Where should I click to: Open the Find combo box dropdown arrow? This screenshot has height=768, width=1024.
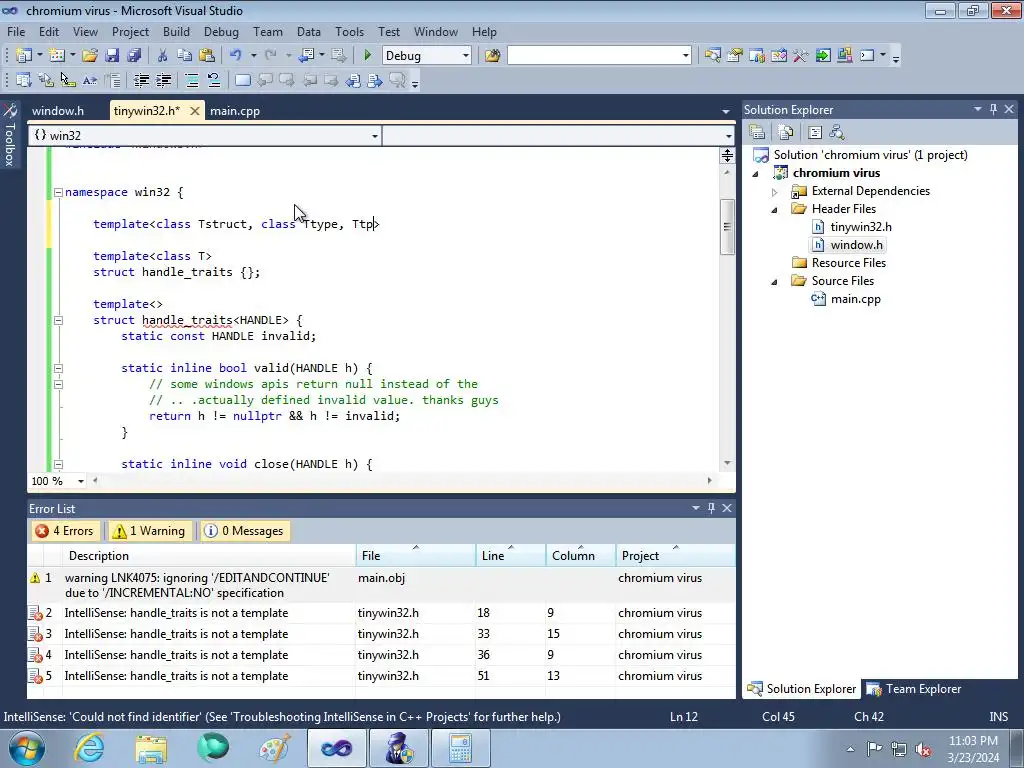[686, 56]
